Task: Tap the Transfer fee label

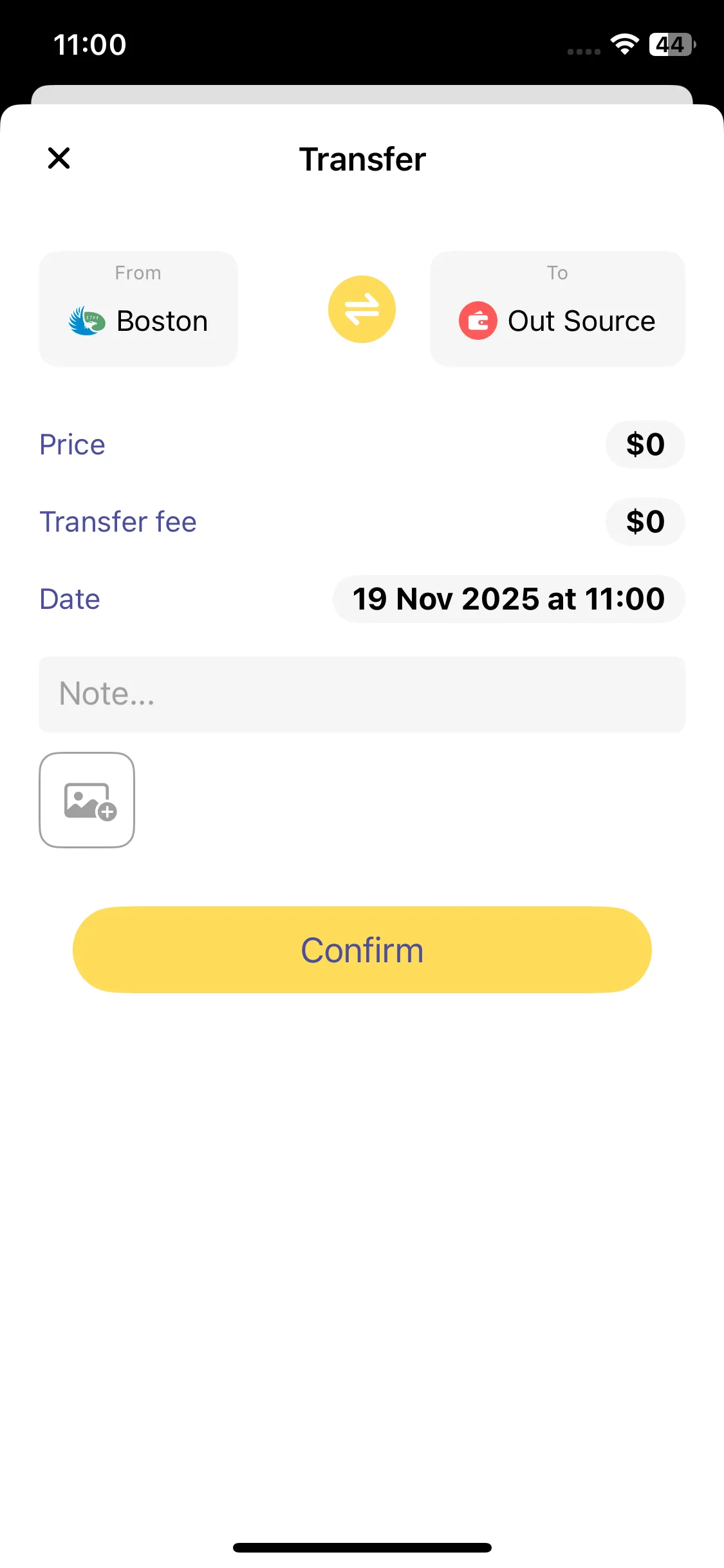Action: tap(118, 522)
